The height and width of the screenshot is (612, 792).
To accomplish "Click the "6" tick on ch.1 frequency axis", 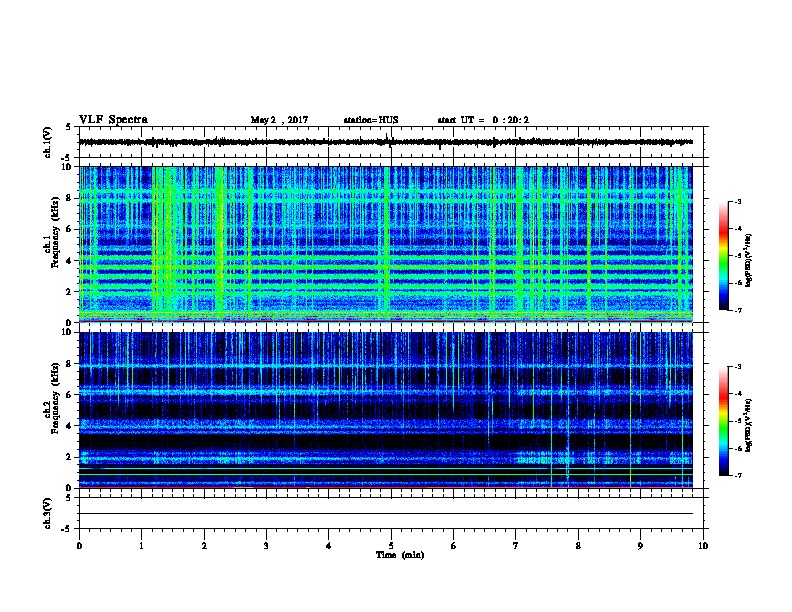I will tap(70, 229).
